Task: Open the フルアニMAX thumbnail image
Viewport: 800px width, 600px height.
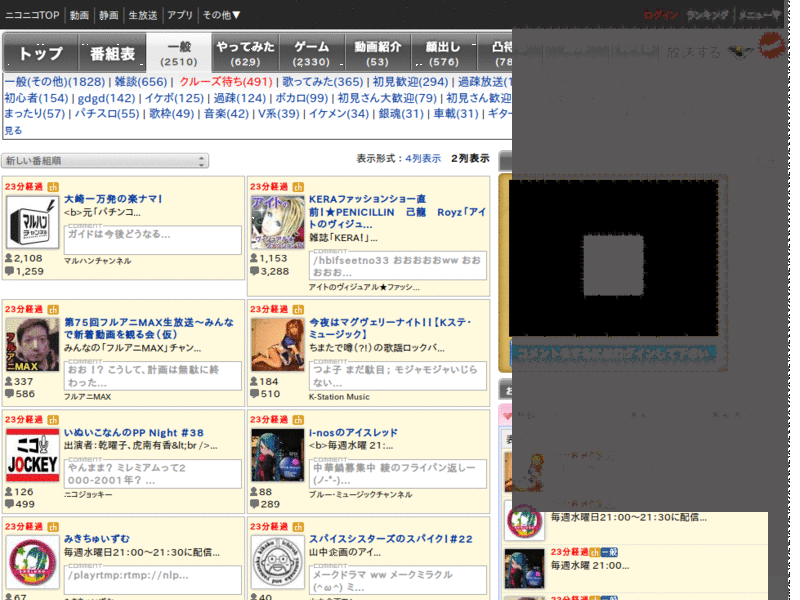Action: point(32,345)
